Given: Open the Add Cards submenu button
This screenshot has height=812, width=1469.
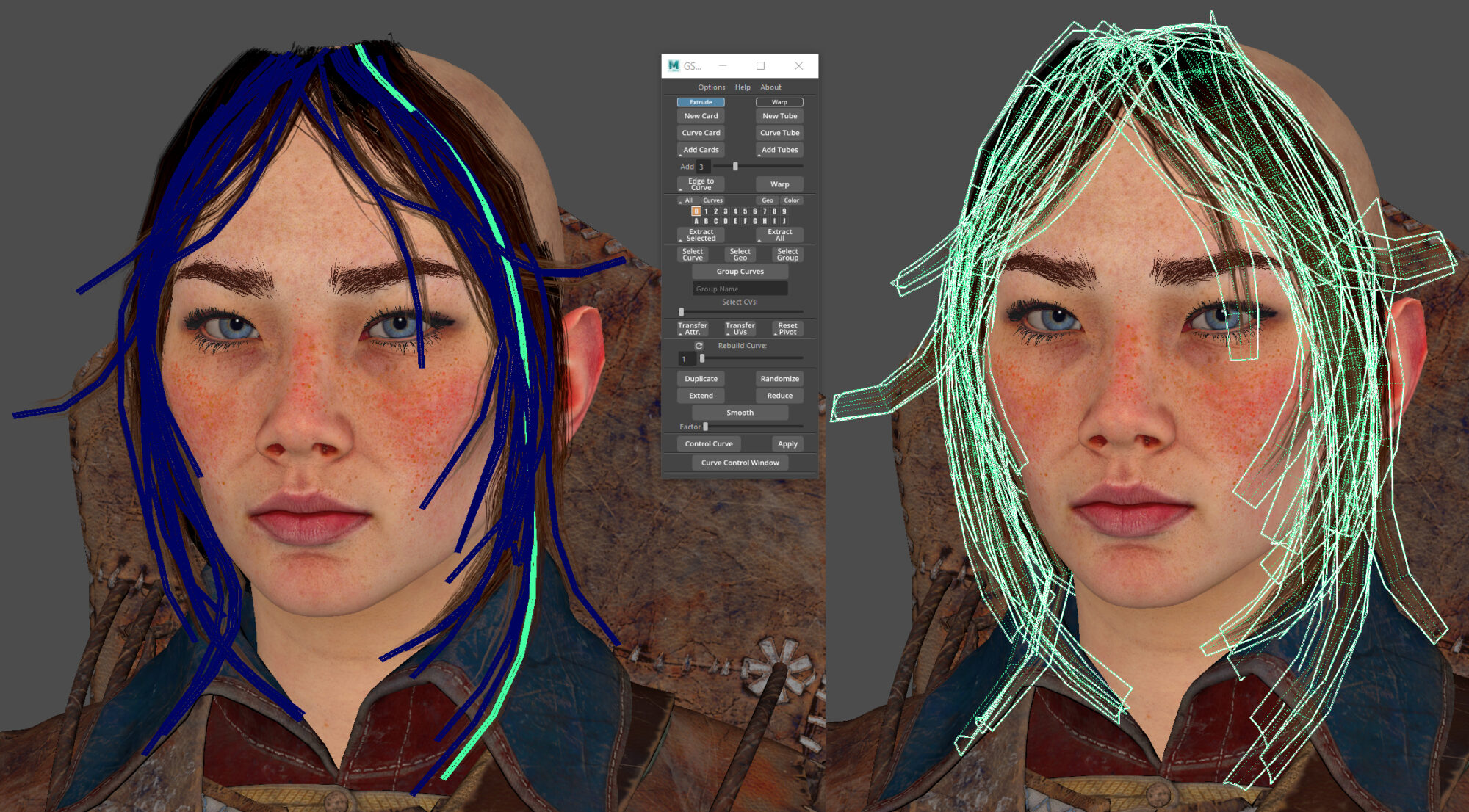Looking at the screenshot, I should (x=701, y=150).
